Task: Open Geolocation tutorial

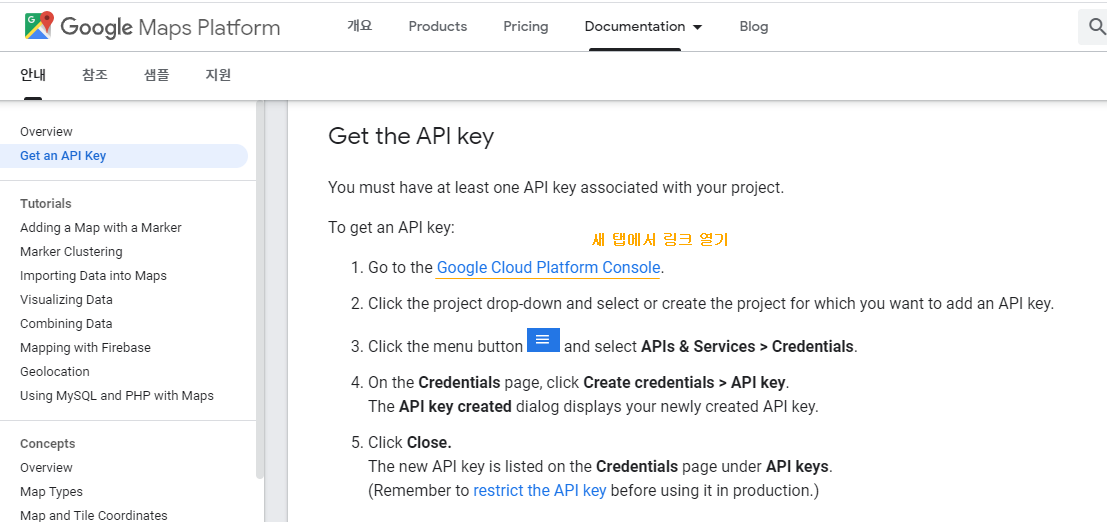Action: tap(54, 372)
